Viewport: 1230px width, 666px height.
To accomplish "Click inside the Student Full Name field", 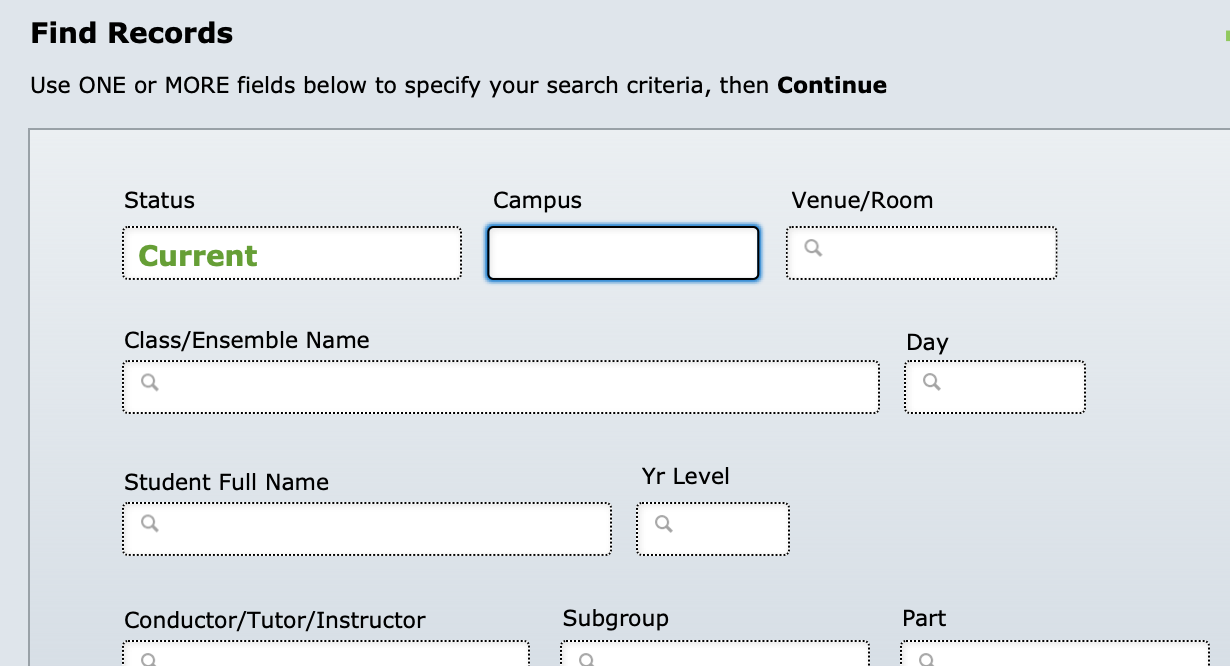I will (x=367, y=529).
